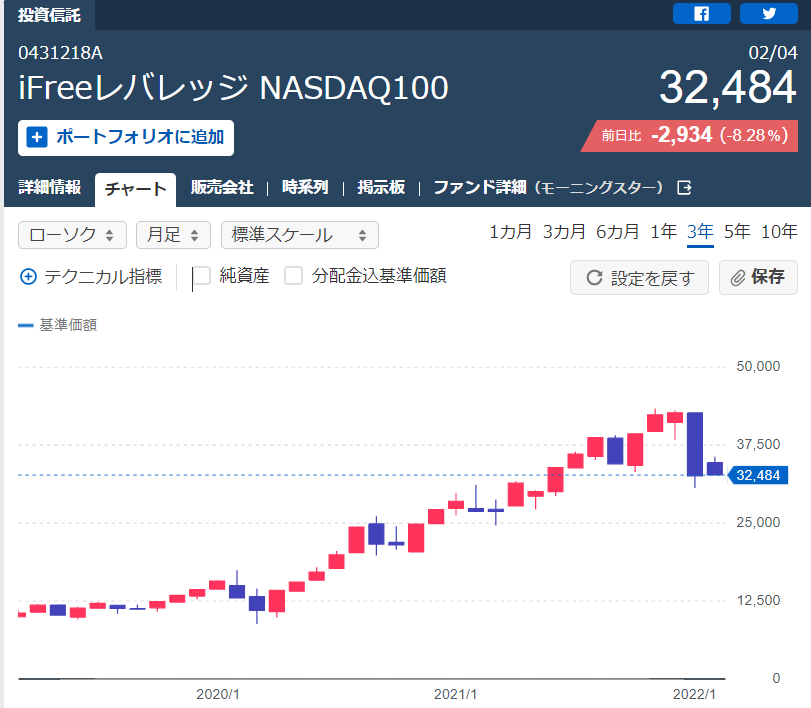
Task: Select the 10年 chart period
Action: click(x=779, y=232)
